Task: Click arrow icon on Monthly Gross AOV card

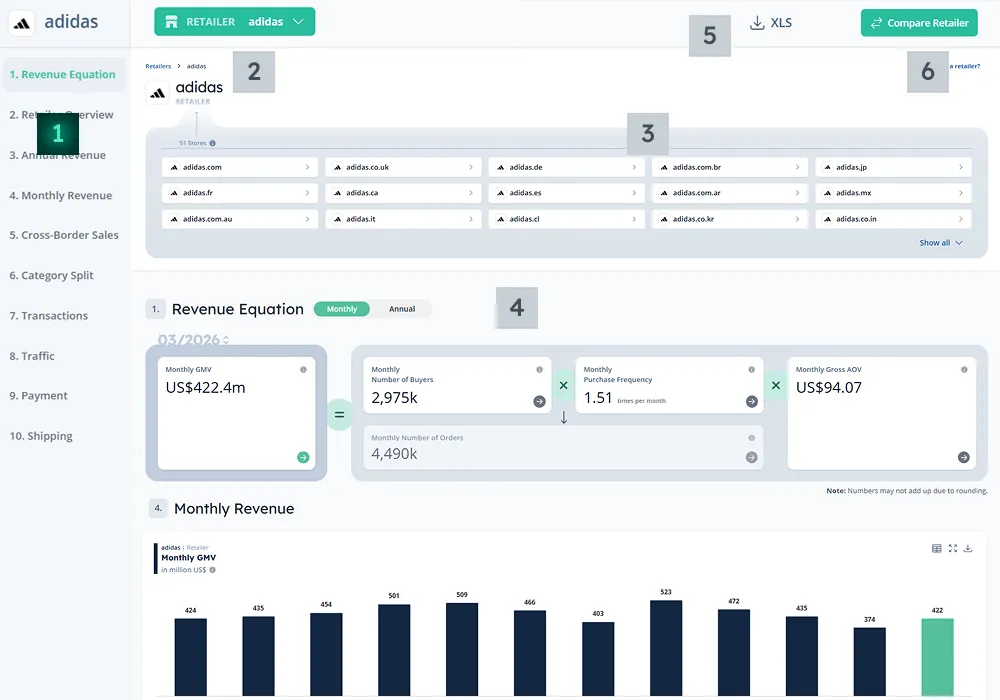Action: [964, 457]
